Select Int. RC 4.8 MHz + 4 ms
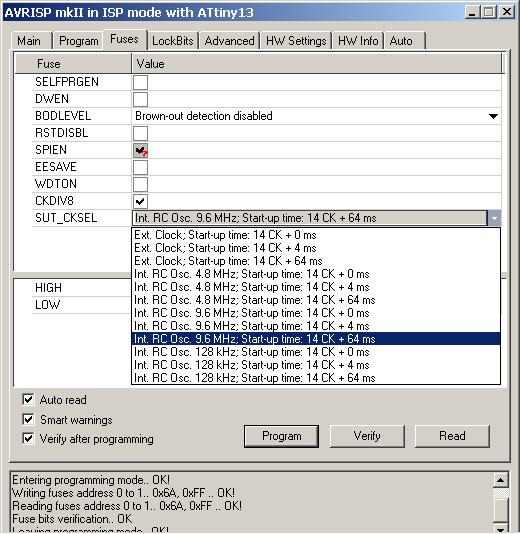This screenshot has height=534, width=520. click(316, 287)
